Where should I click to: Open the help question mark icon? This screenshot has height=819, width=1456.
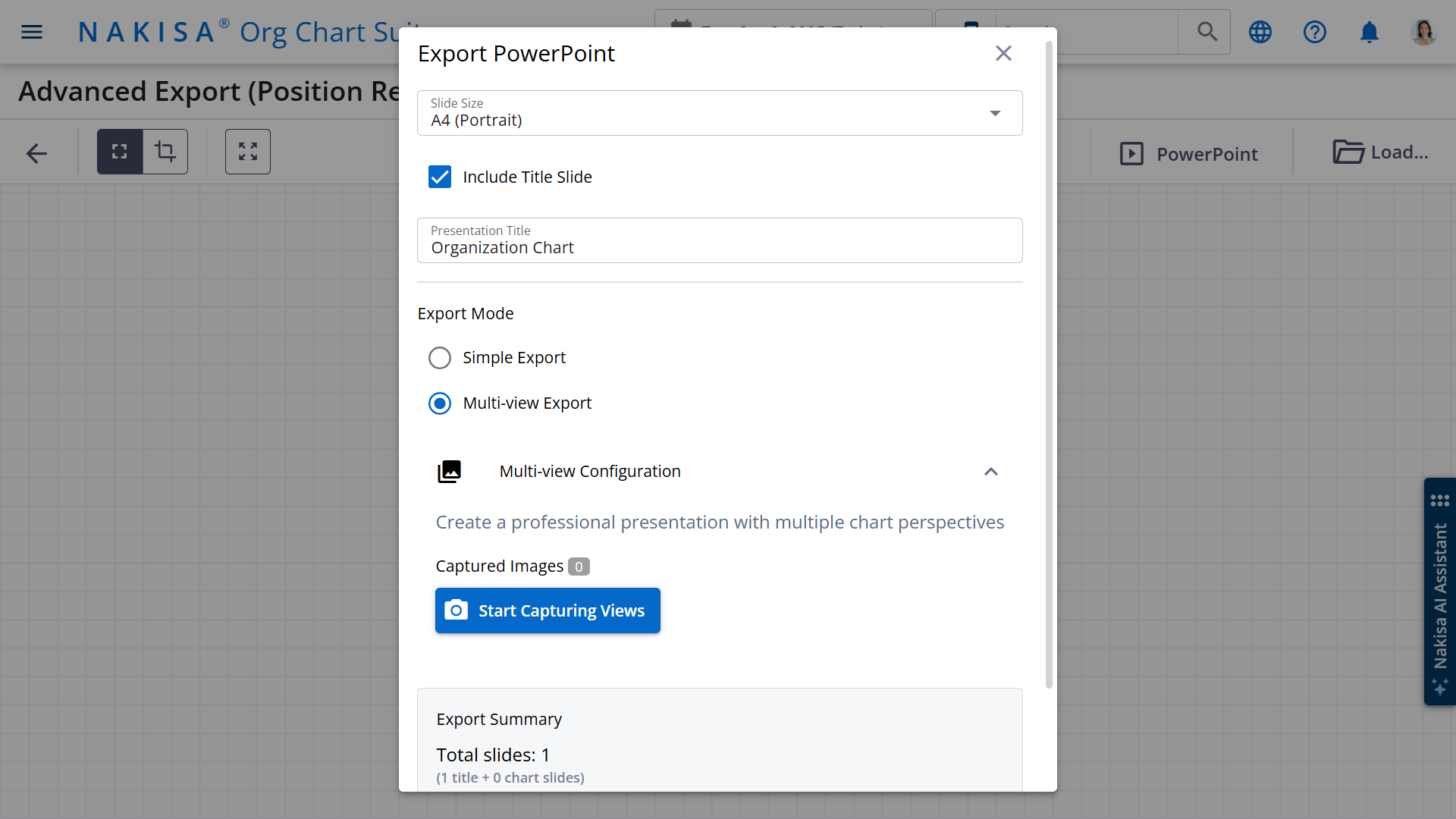point(1315,32)
